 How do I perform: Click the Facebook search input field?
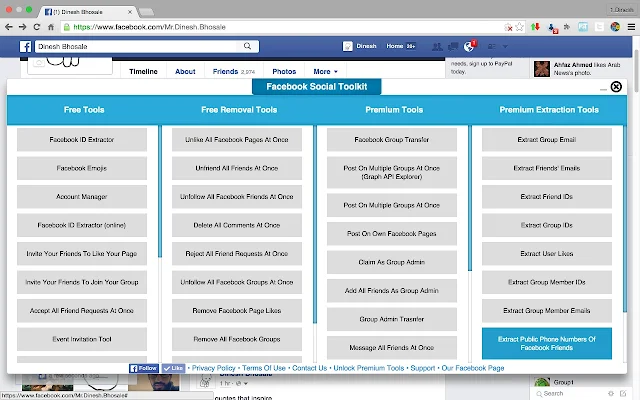[x=137, y=46]
